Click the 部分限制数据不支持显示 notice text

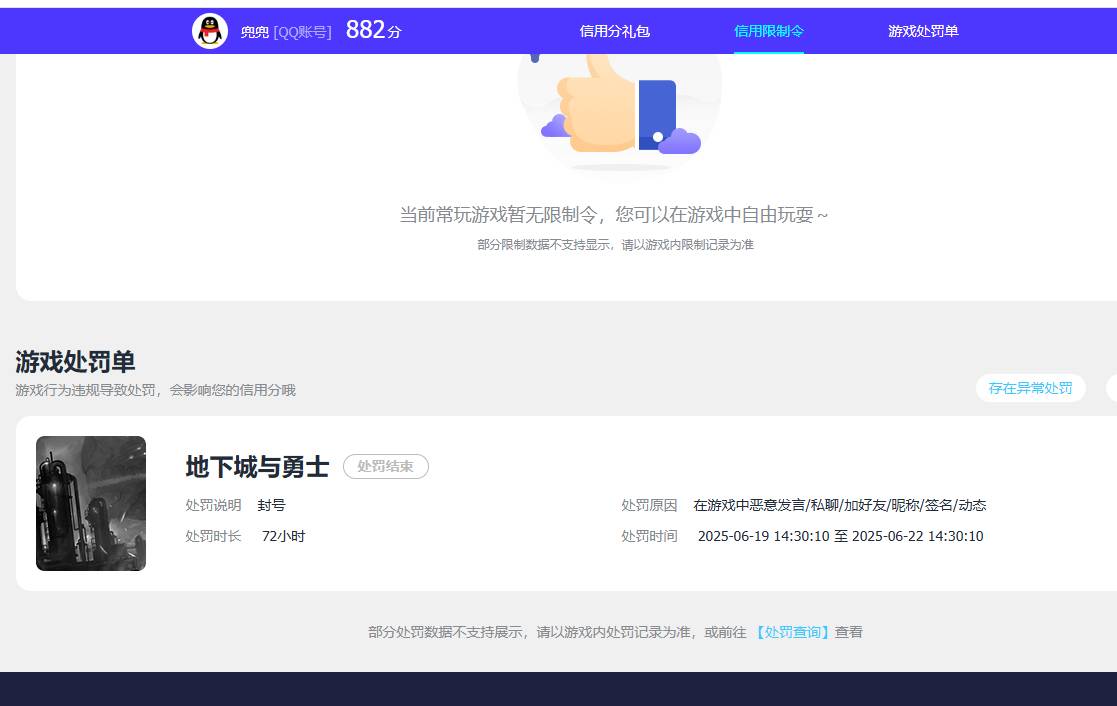[619, 244]
